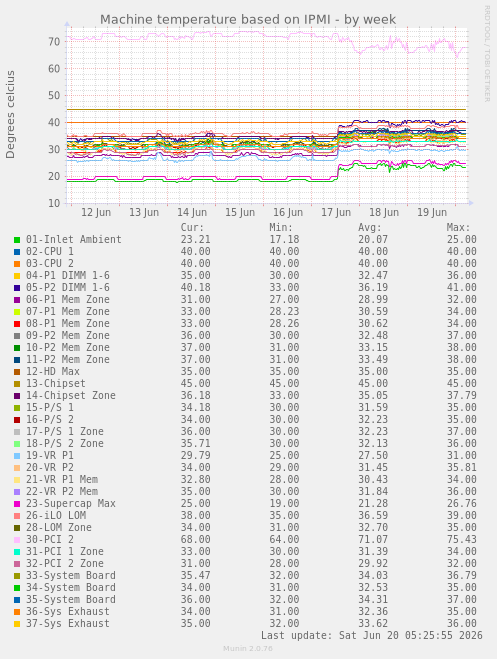Click the 'Max:' column header
This screenshot has width=497, height=659.
(x=458, y=228)
